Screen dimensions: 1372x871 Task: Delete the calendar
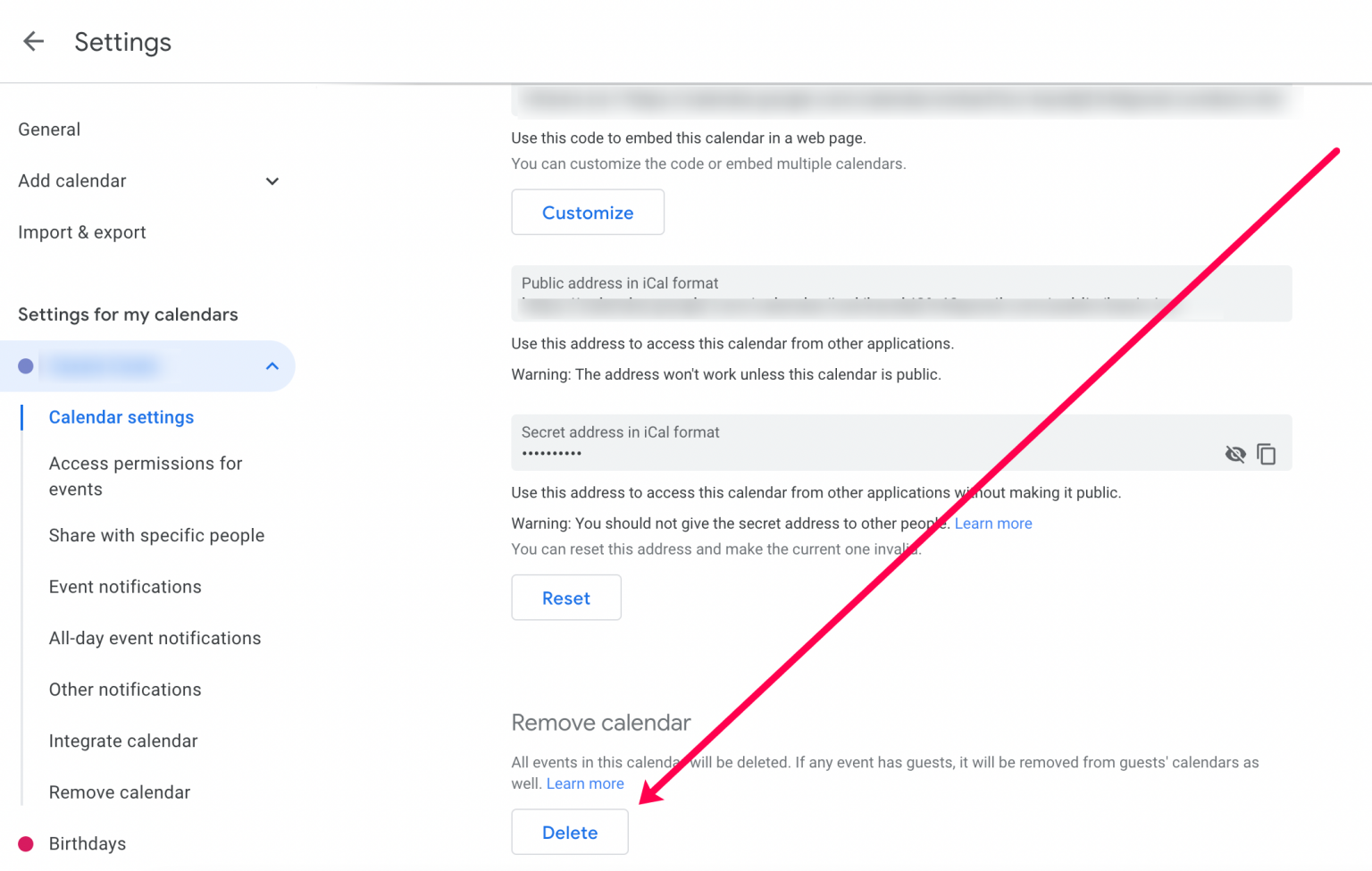569,832
